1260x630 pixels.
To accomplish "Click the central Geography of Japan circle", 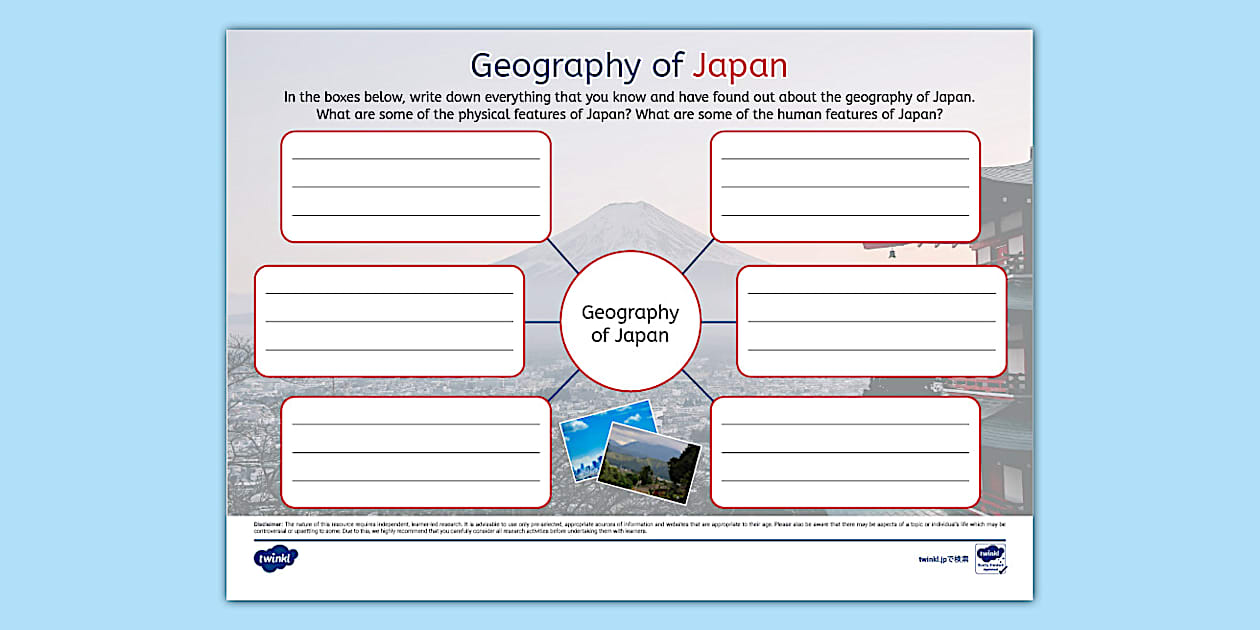I will (630, 323).
